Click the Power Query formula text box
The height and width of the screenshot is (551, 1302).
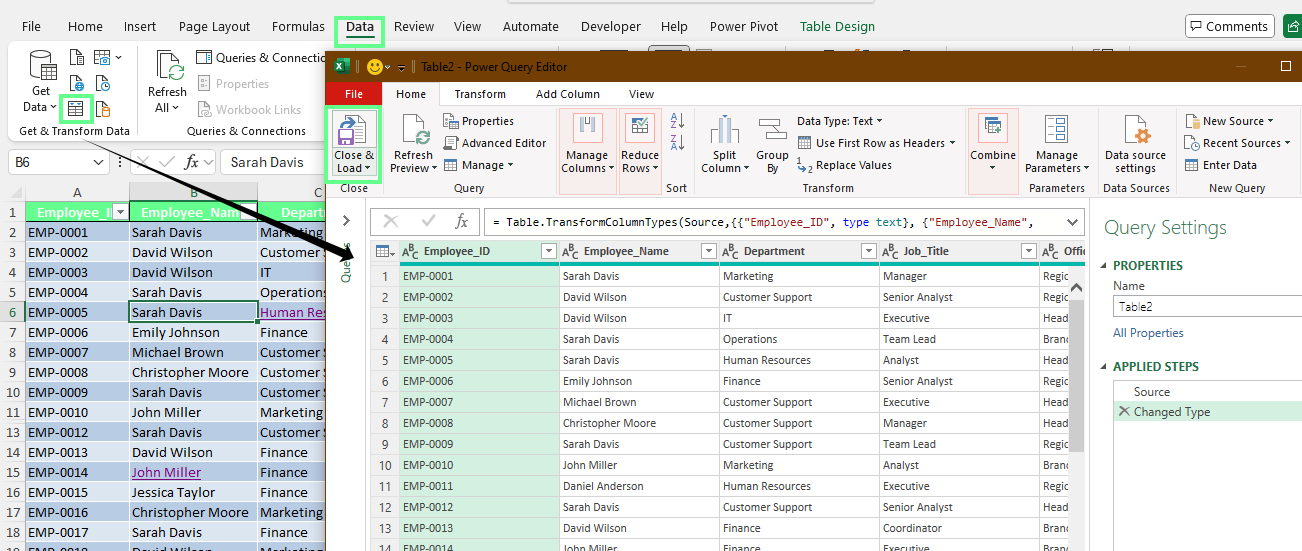click(x=773, y=221)
